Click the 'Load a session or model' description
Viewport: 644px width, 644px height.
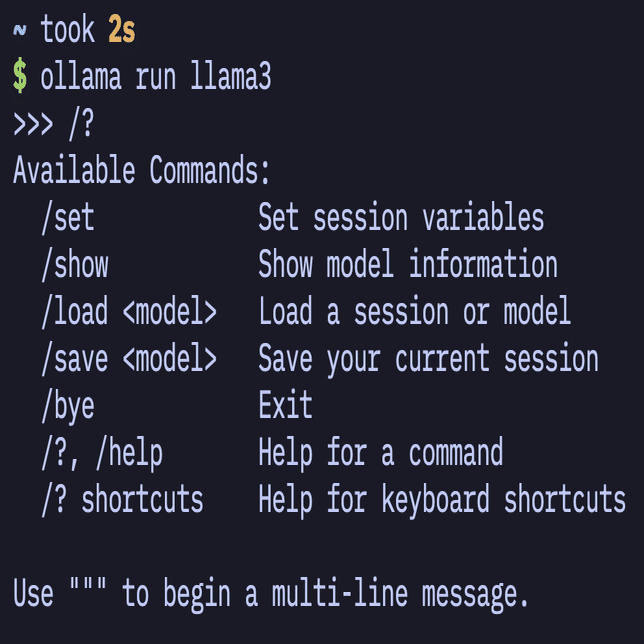click(x=415, y=312)
